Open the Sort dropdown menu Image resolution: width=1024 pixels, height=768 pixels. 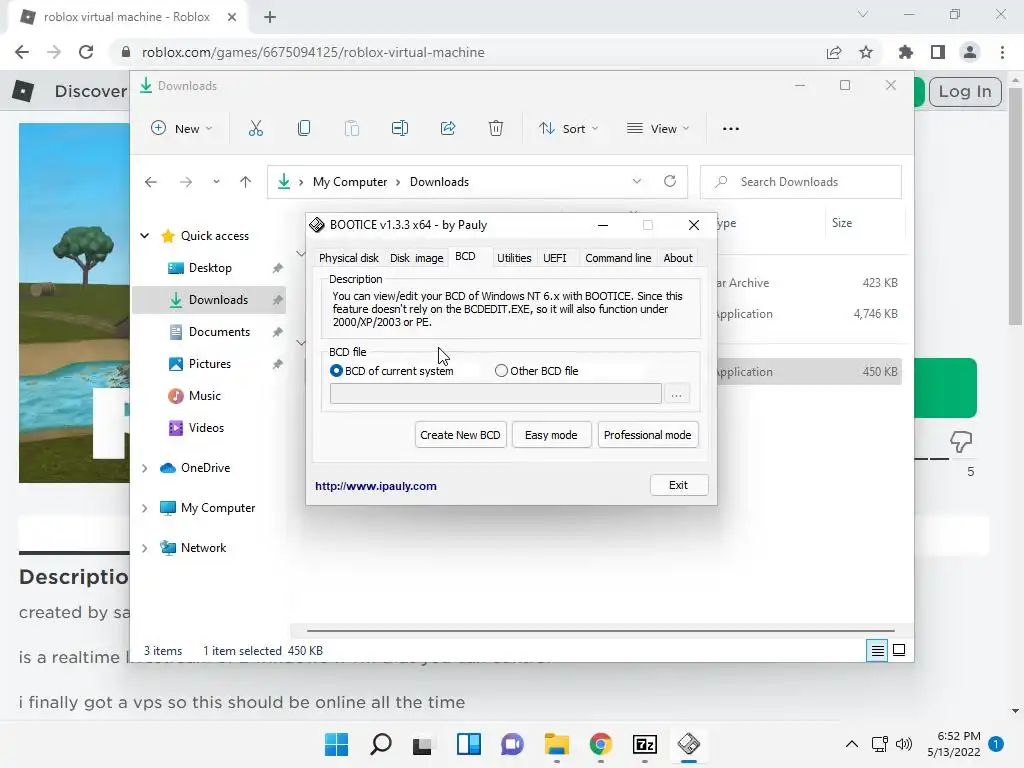(x=568, y=129)
